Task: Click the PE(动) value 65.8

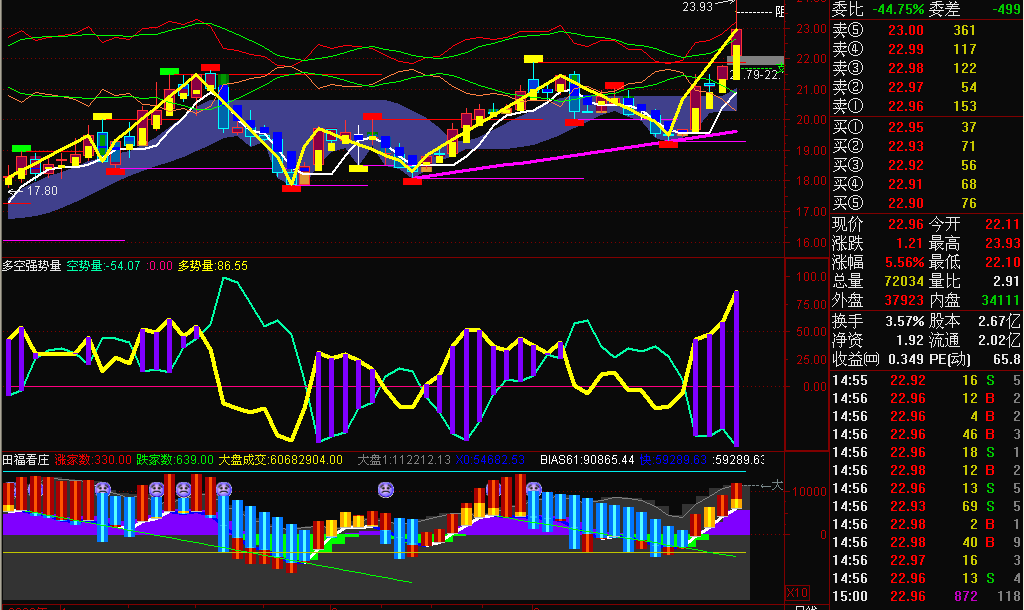Action: tap(1007, 359)
